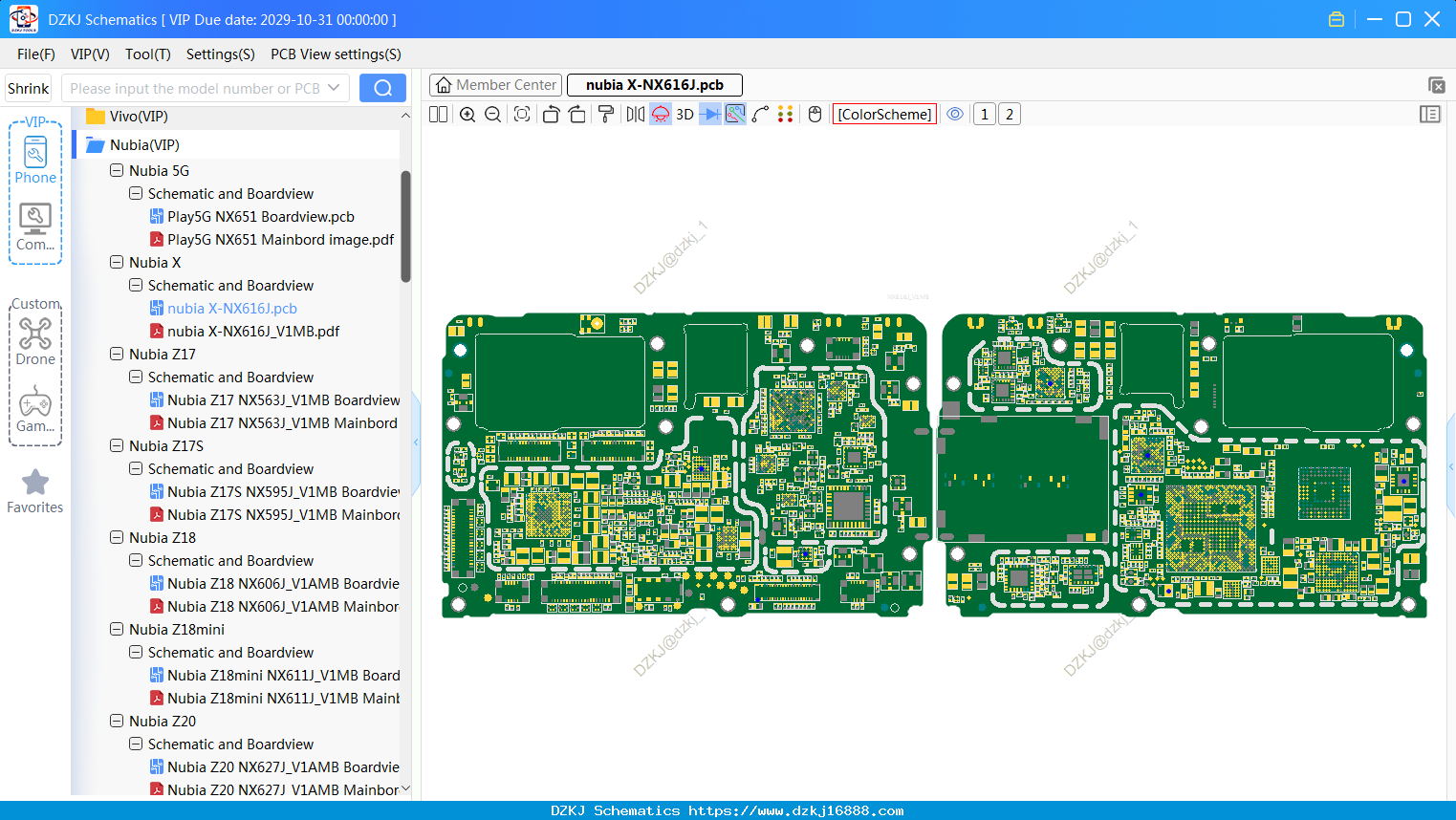Fit the board to the screen
1456x820 pixels.
[x=522, y=115]
